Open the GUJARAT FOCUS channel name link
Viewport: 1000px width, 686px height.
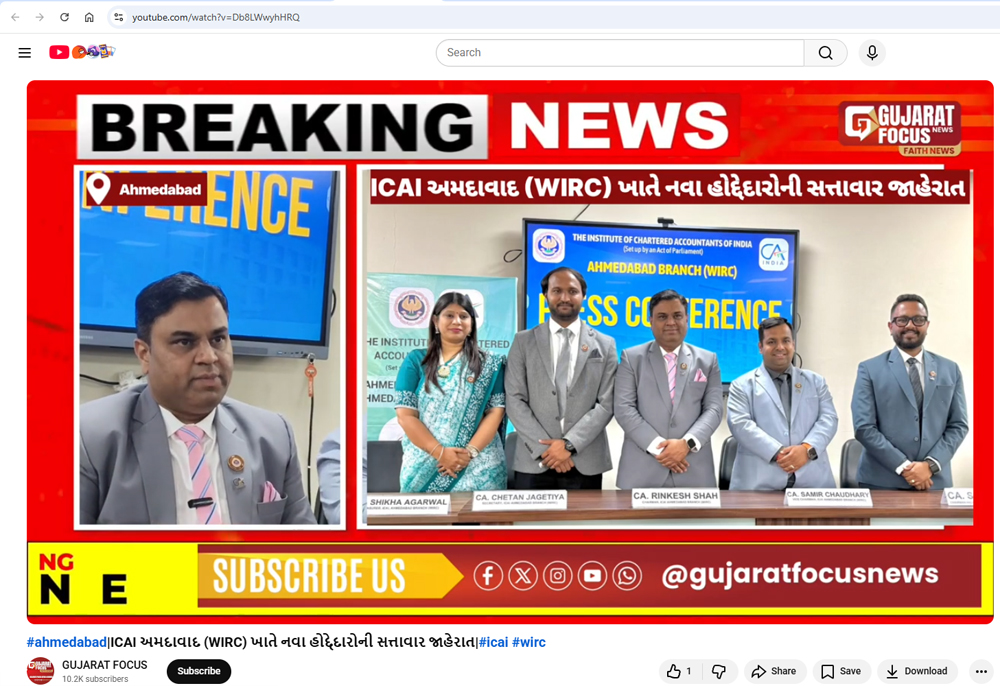click(104, 665)
